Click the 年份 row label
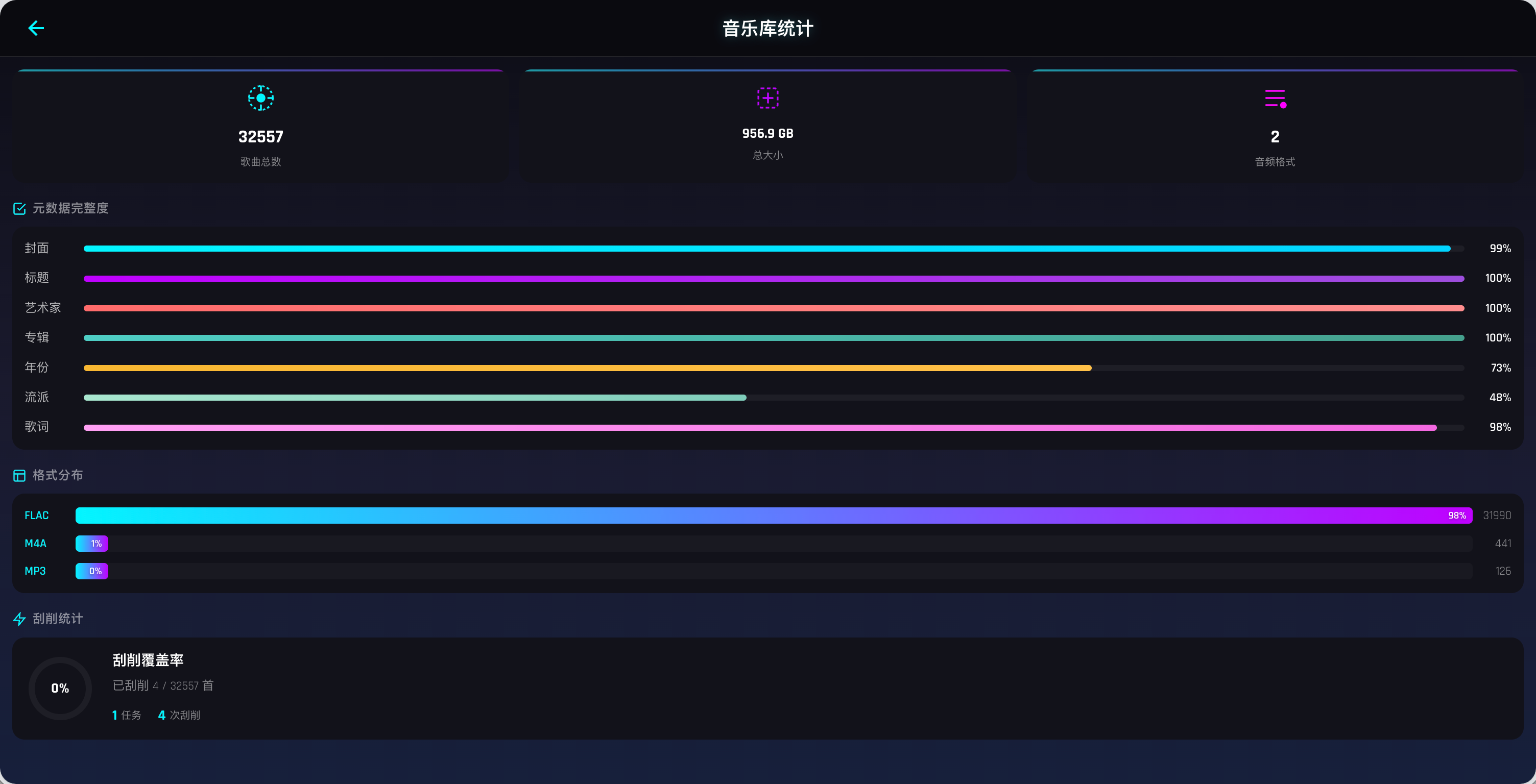 pyautogui.click(x=37, y=367)
